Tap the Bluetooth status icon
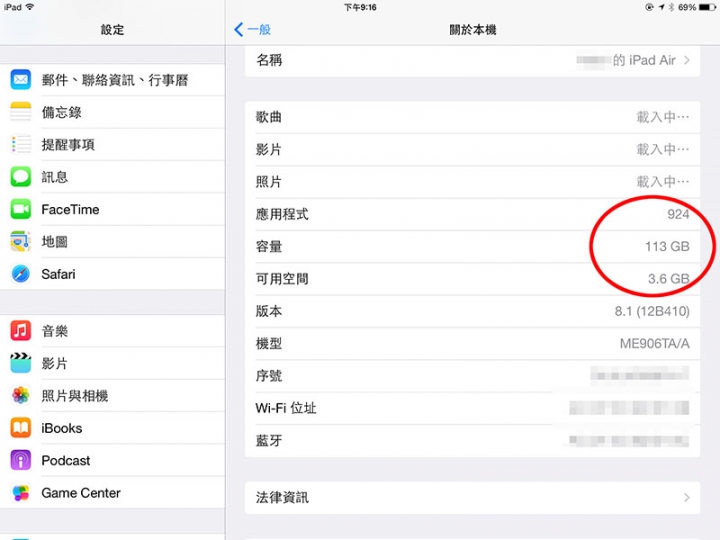This screenshot has height=540, width=720. pyautogui.click(x=671, y=7)
